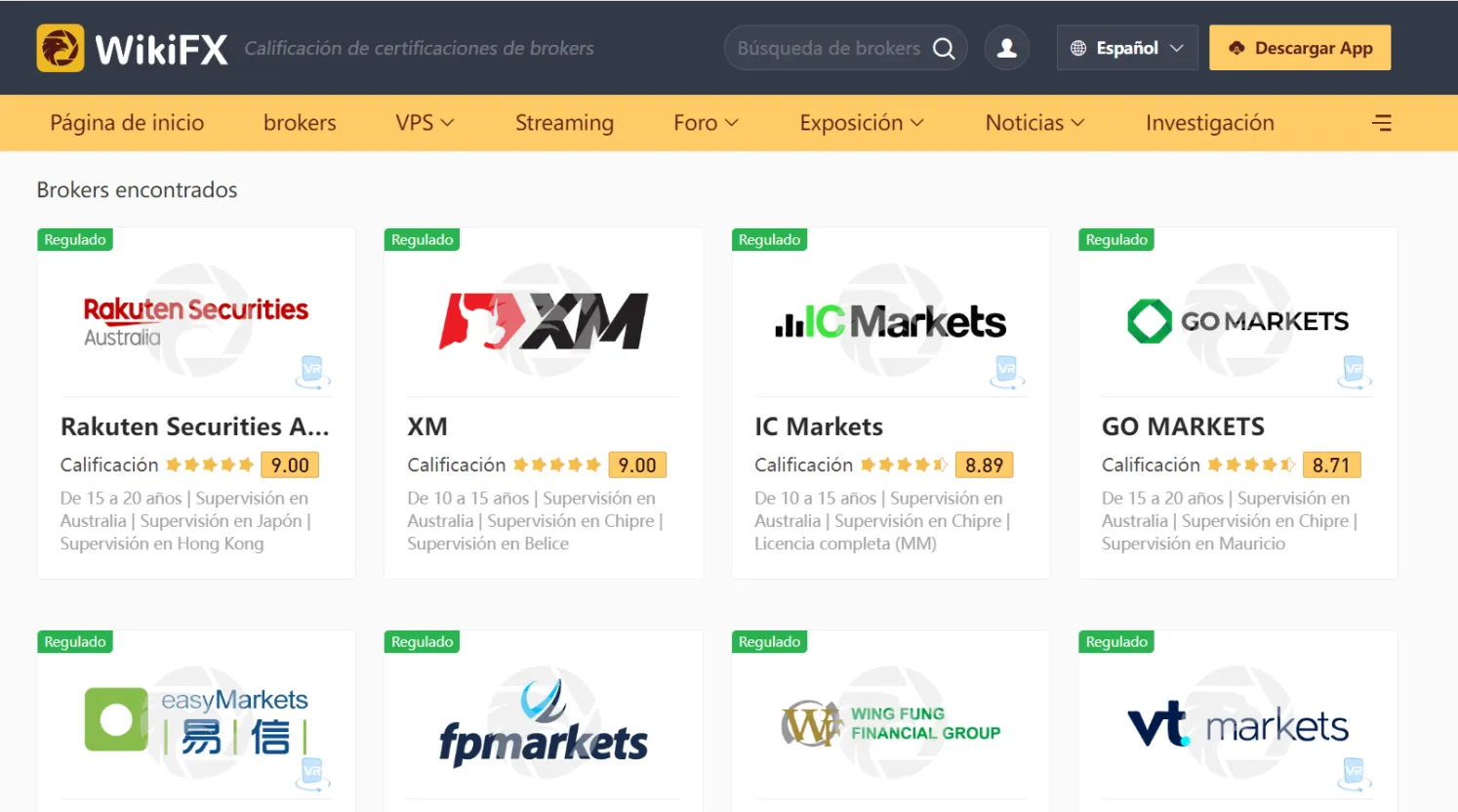The image size is (1458, 812).
Task: Open the hamburger menu icon in navigation bar
Action: coord(1382,123)
